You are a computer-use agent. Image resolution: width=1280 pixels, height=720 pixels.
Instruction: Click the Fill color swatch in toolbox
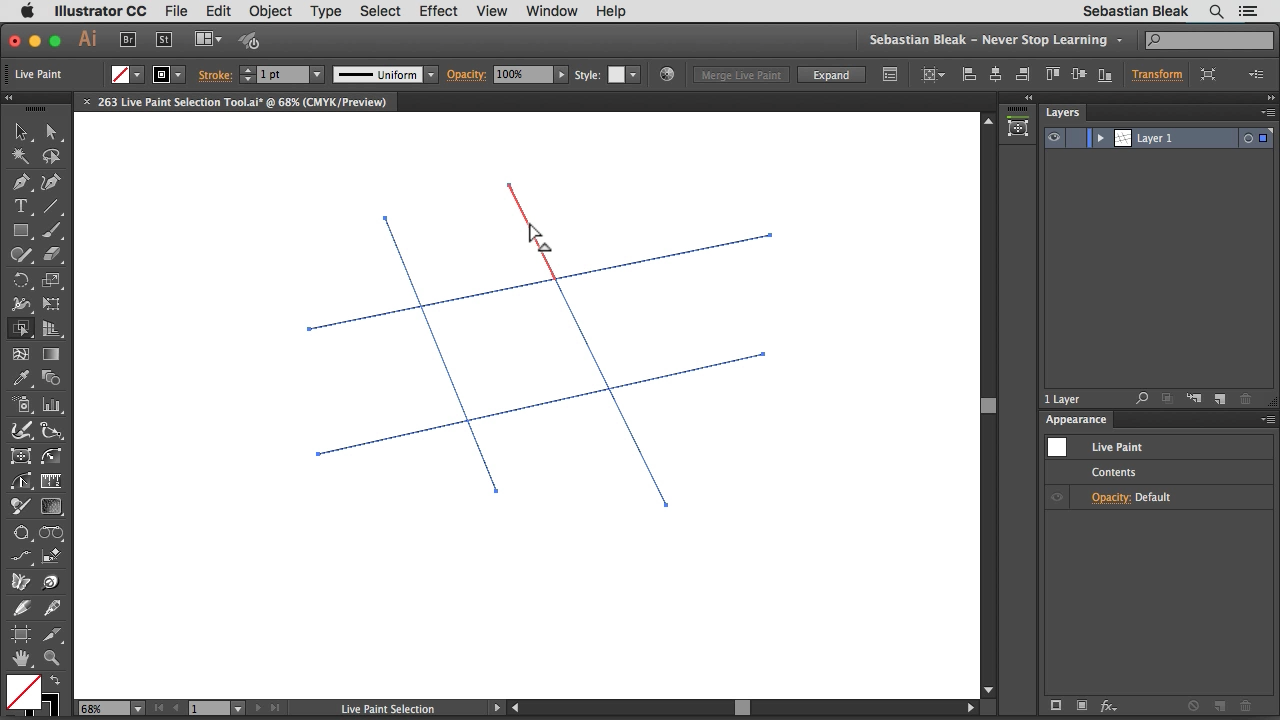[23, 691]
